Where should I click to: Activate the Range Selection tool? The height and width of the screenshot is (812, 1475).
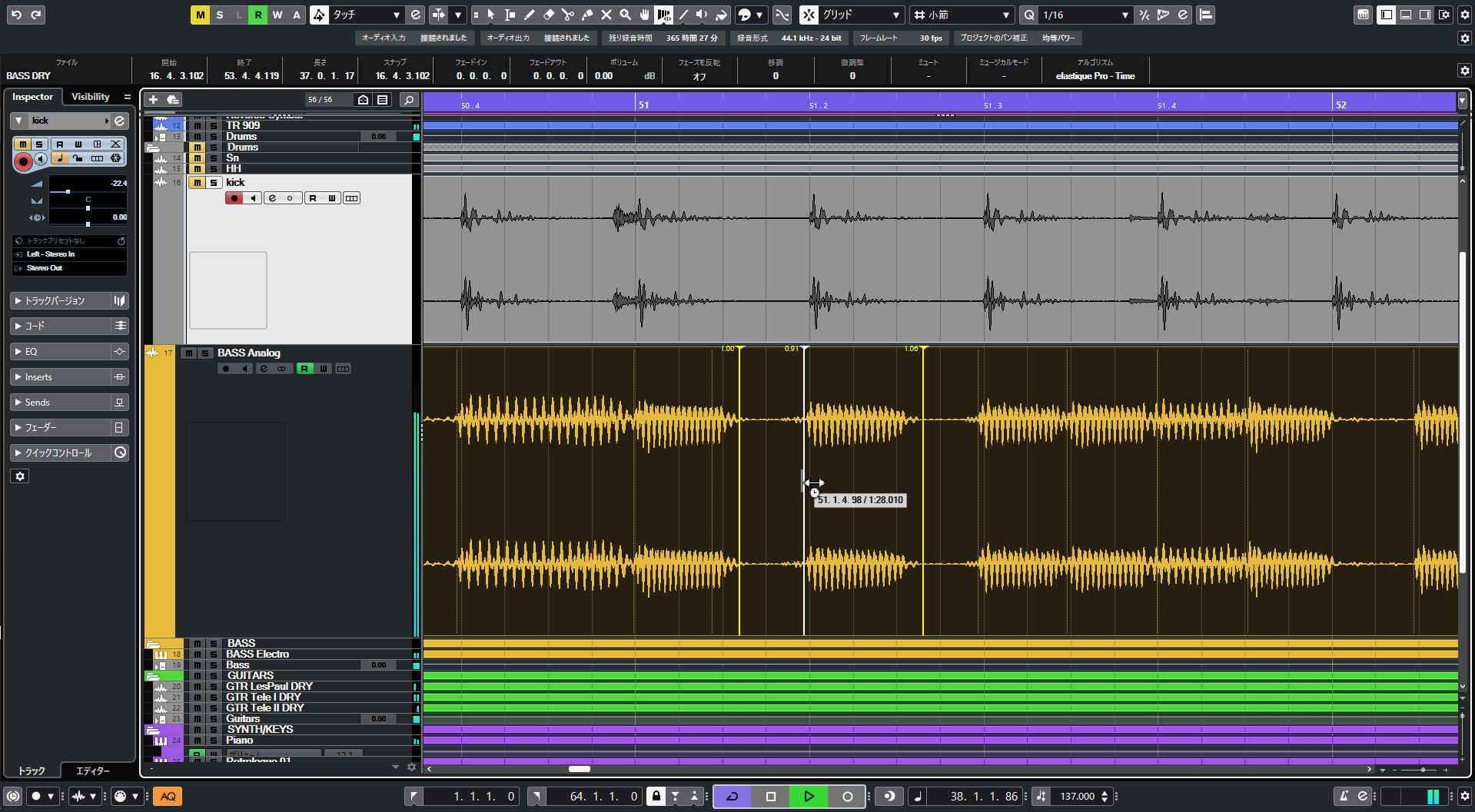tap(509, 15)
